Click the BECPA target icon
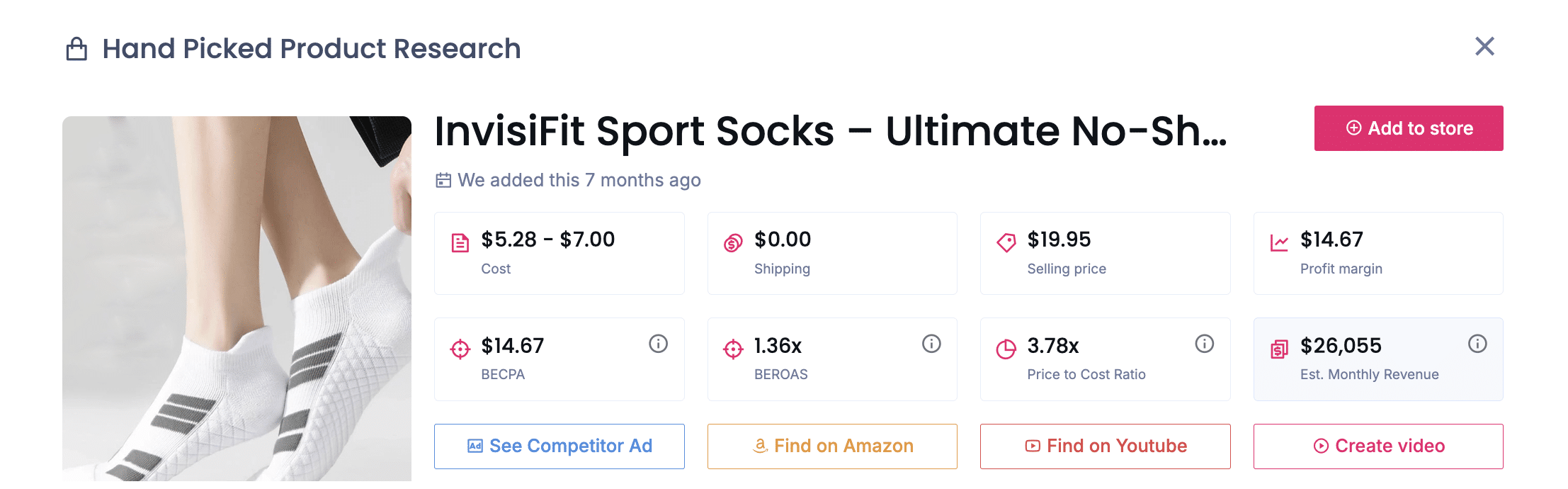 pos(460,348)
